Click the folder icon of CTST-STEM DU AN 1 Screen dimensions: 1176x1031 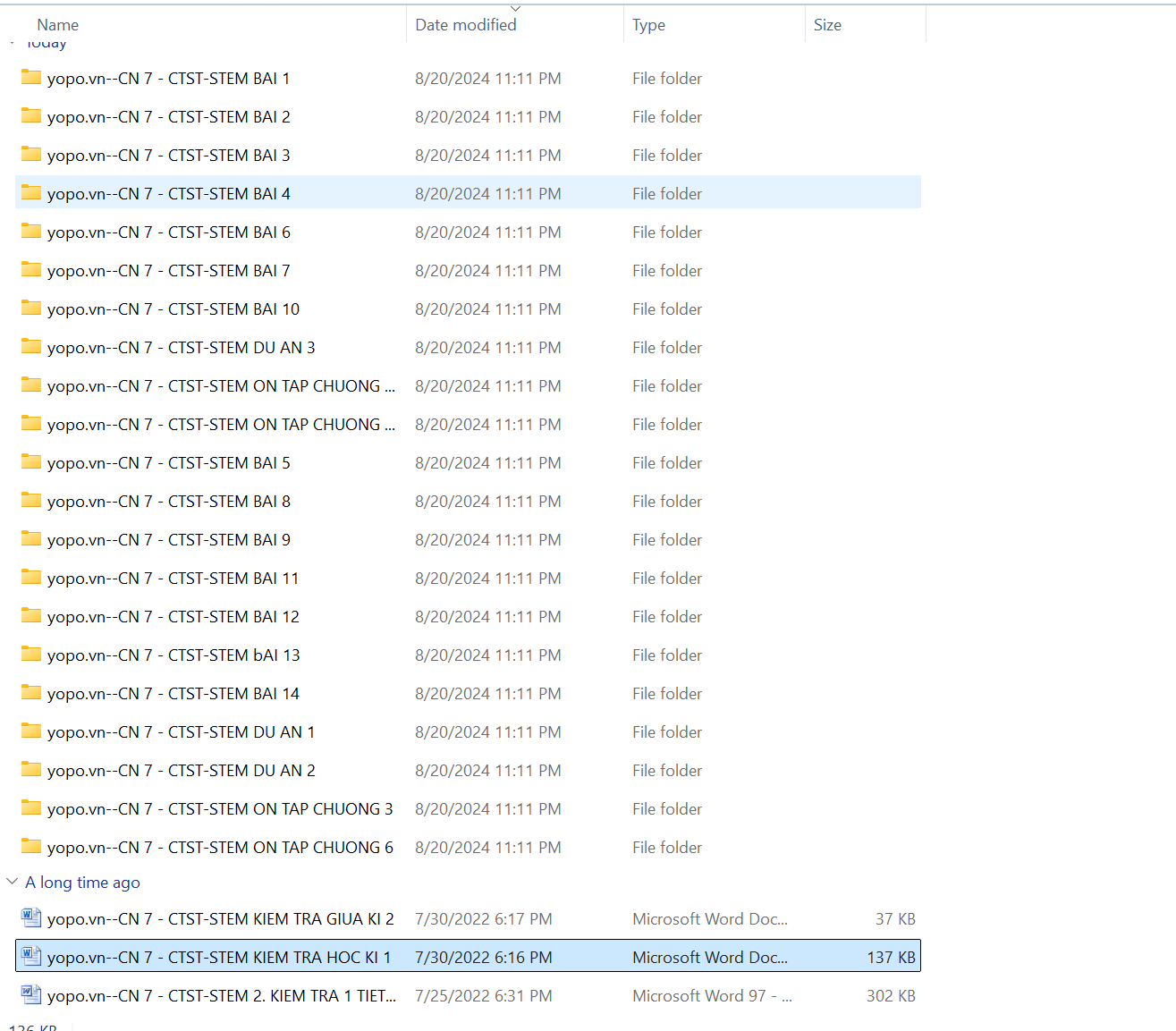31,731
